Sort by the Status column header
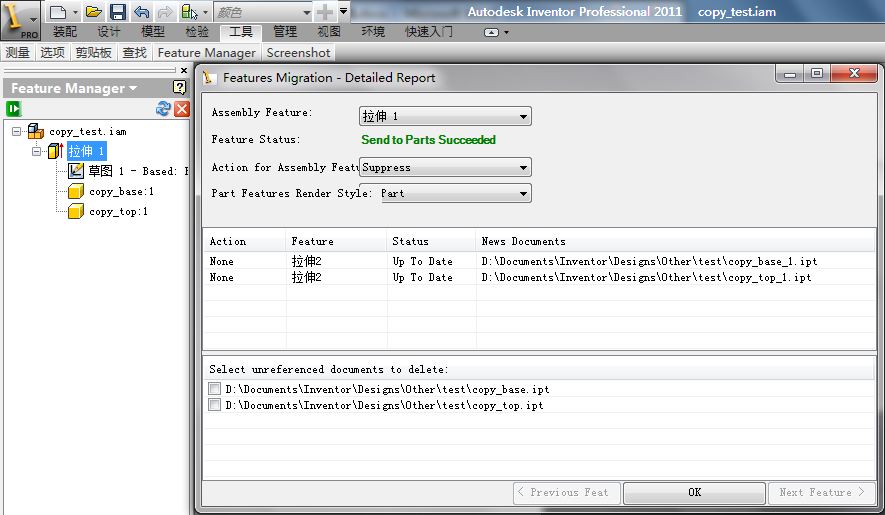 pos(432,241)
